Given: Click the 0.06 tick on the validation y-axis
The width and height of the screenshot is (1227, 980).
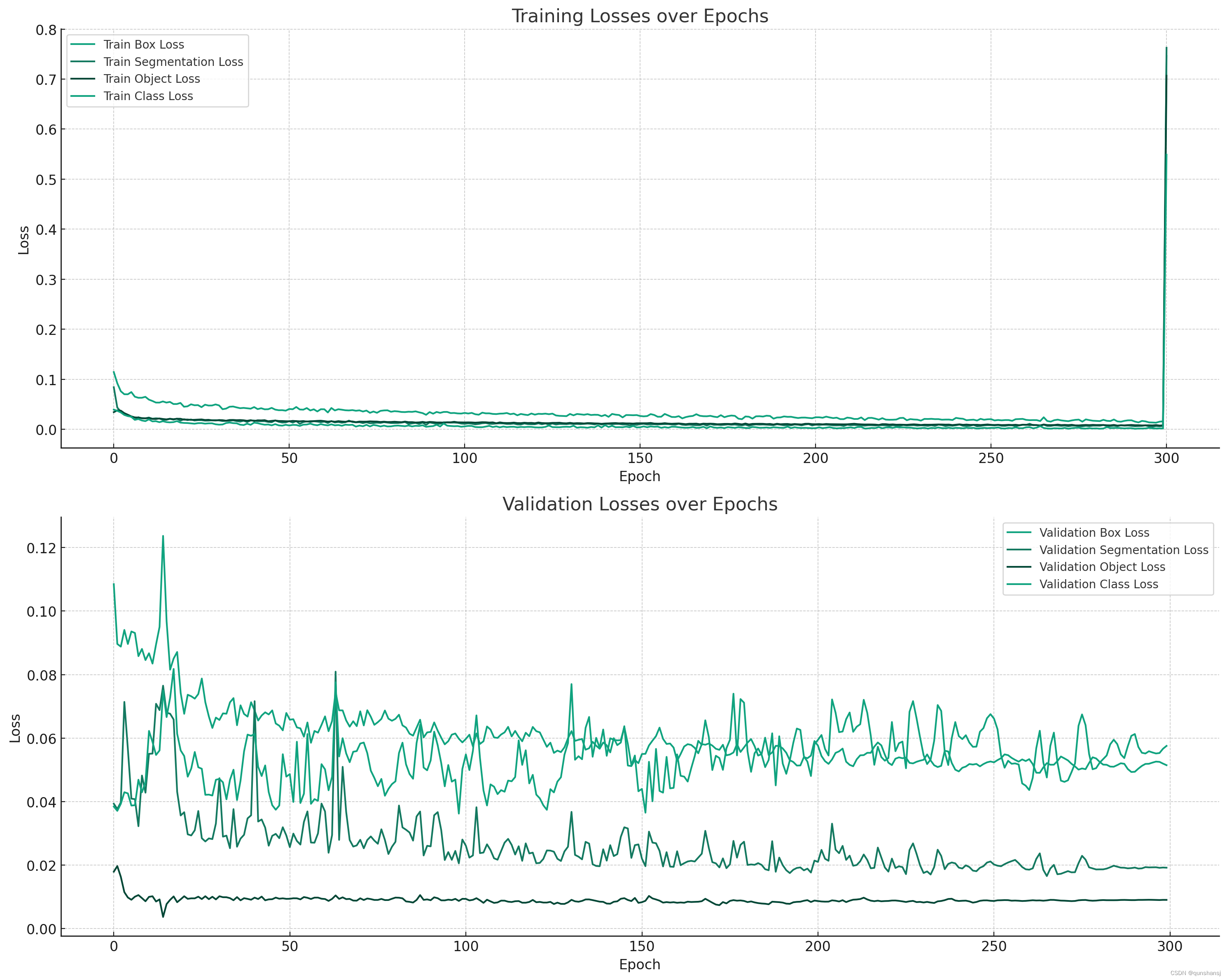Looking at the screenshot, I should tap(42, 739).
